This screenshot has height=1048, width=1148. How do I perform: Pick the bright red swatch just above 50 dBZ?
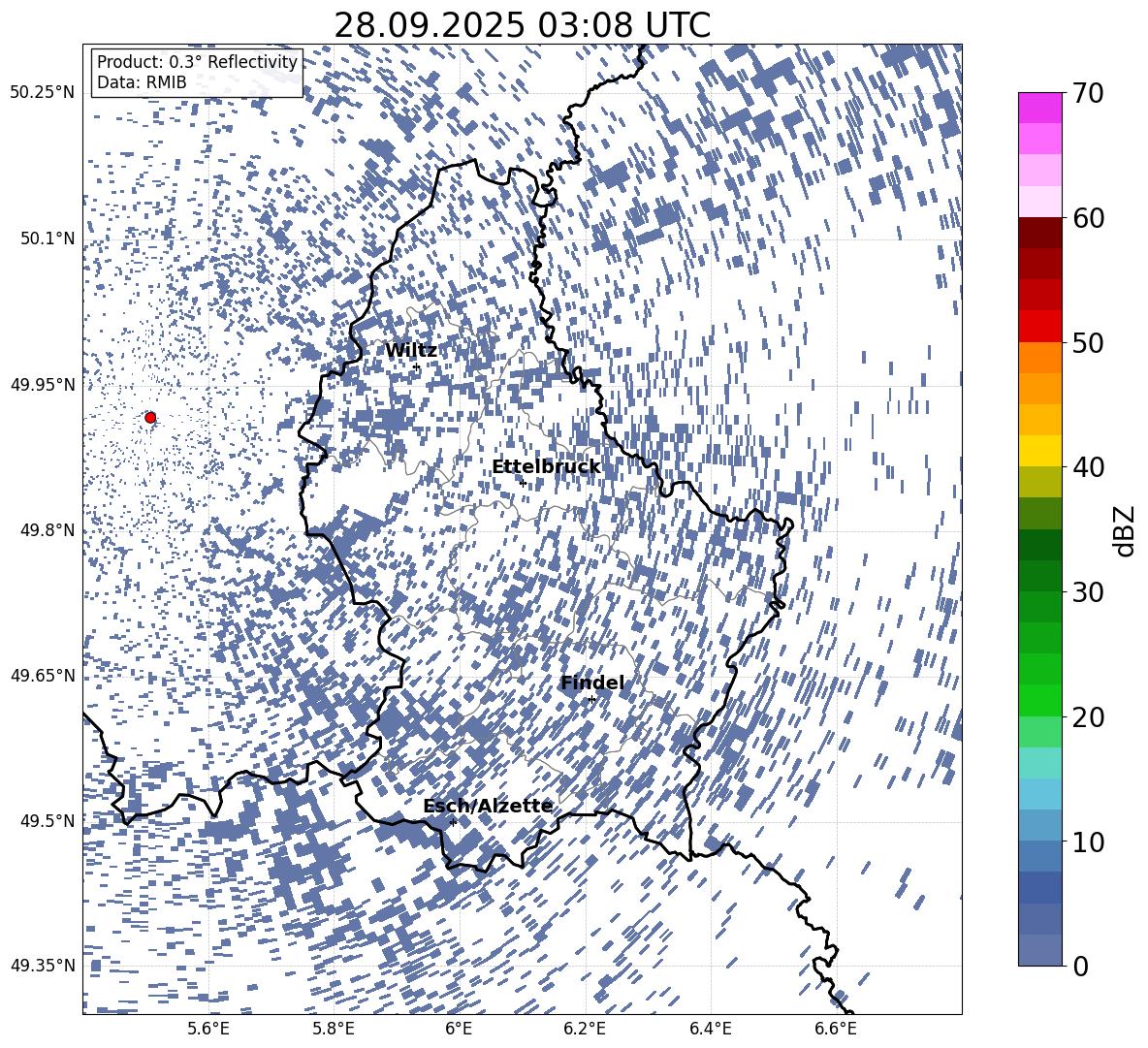(x=1039, y=327)
